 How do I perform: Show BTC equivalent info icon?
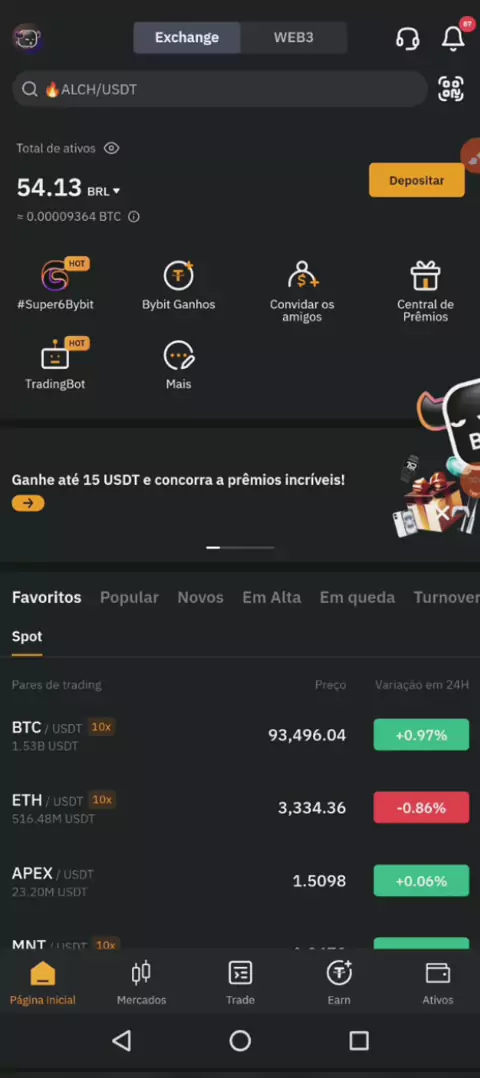coord(134,217)
